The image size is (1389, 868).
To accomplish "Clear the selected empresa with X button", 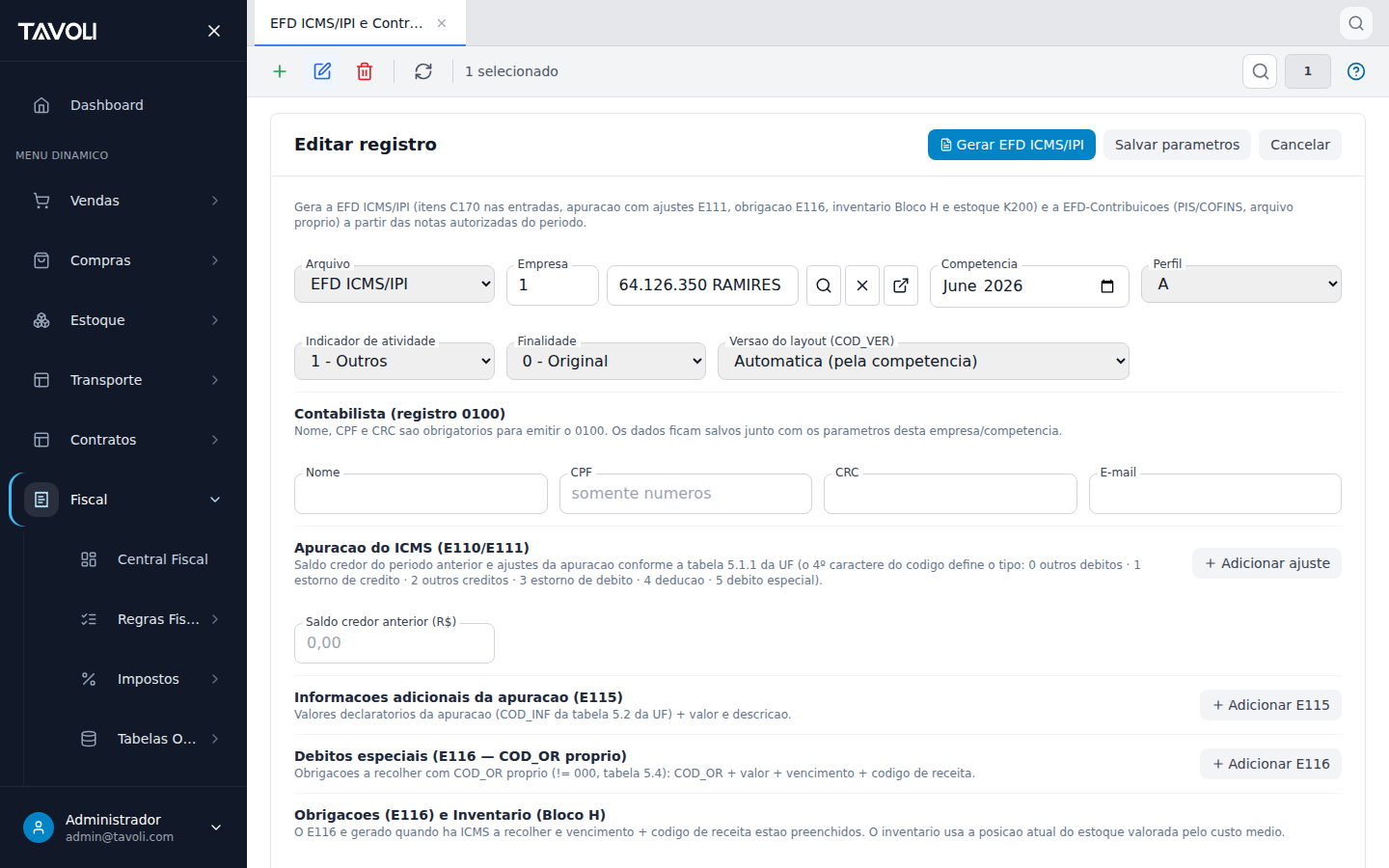I will tap(862, 285).
